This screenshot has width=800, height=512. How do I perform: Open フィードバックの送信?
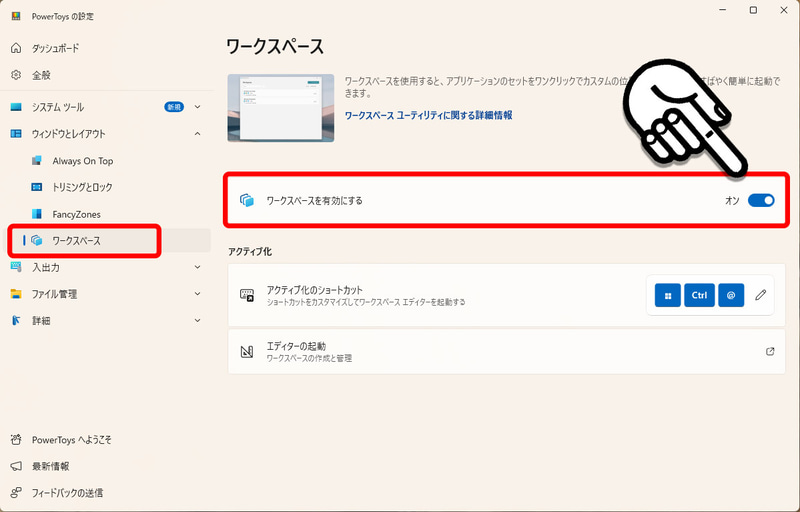[67, 493]
